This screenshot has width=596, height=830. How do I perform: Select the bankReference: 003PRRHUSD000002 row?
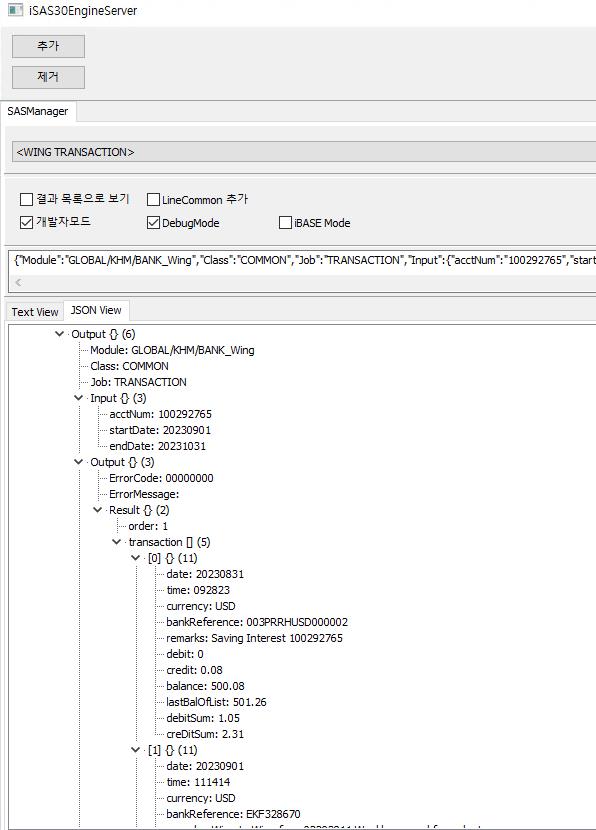(257, 622)
